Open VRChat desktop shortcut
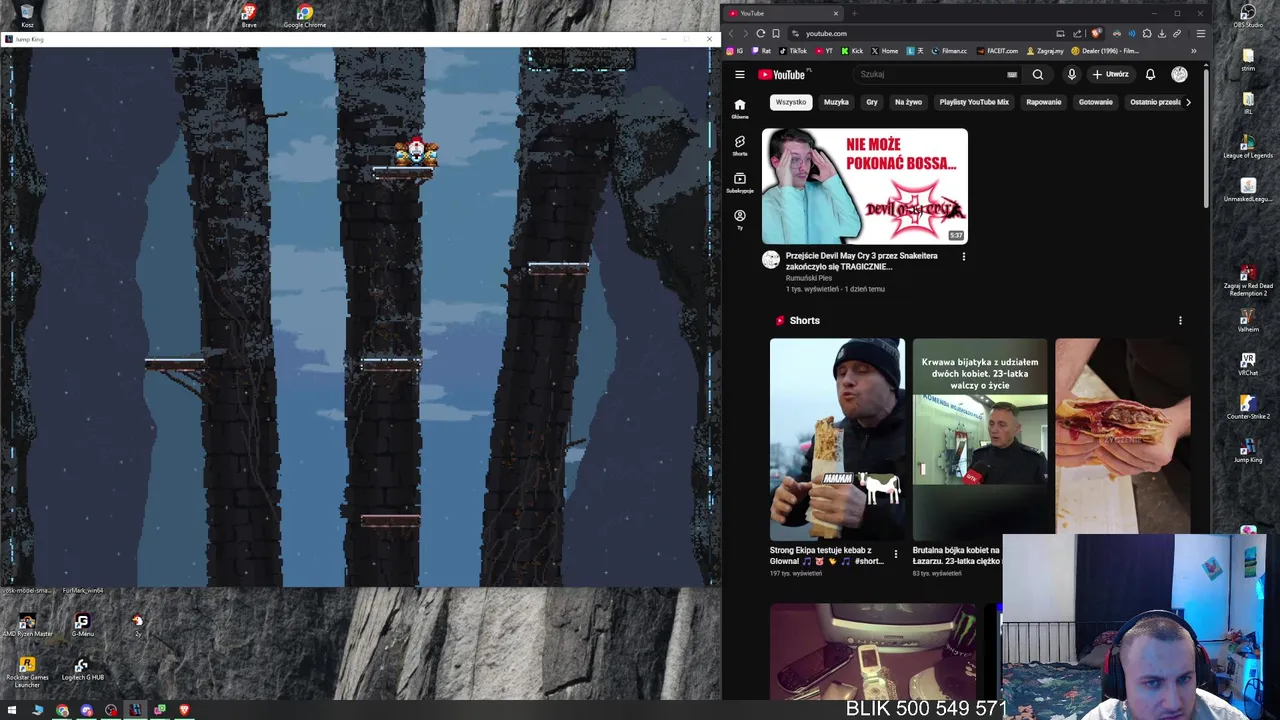Screen dimensions: 1280x720 (1248, 363)
